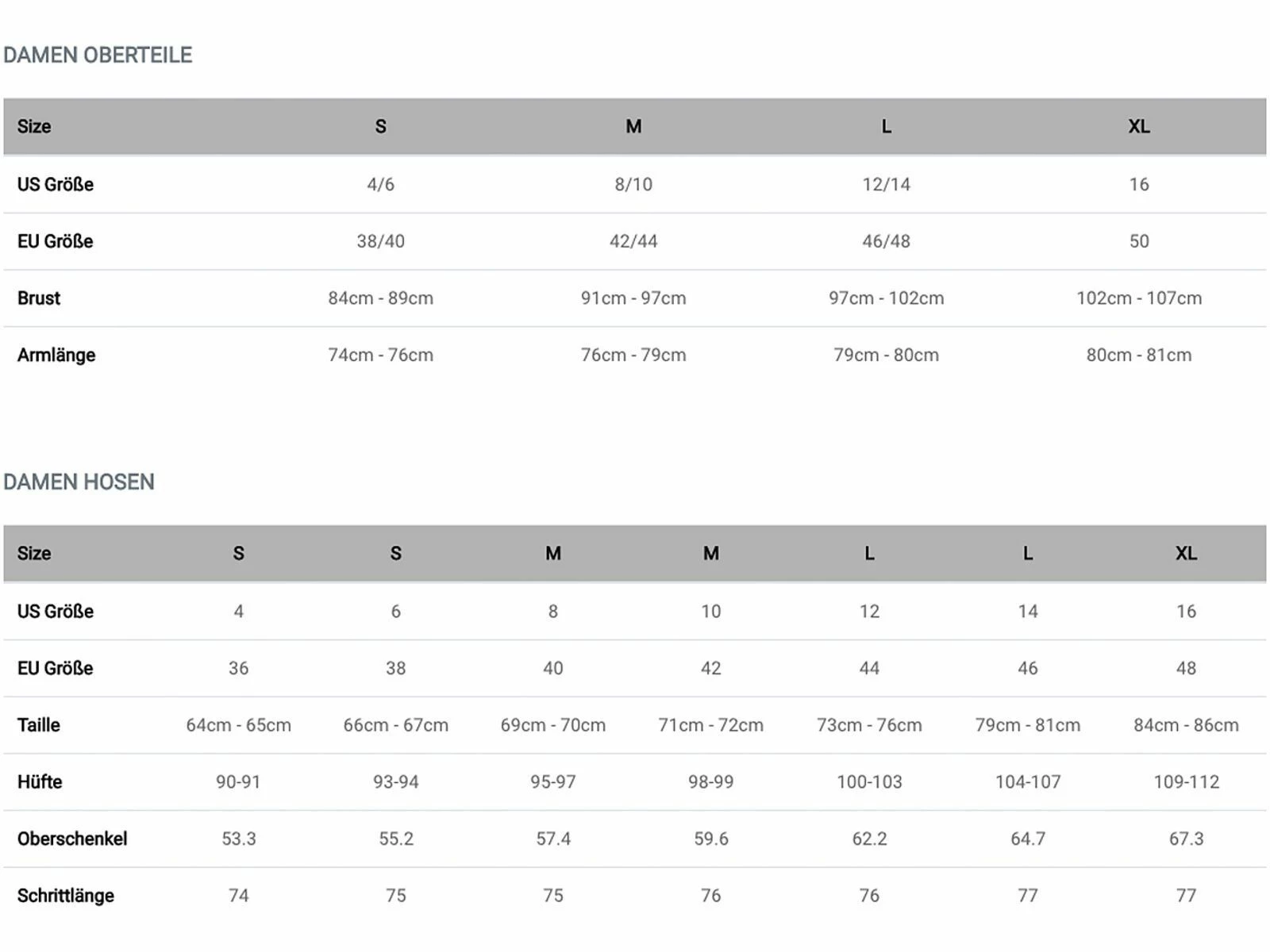Screen dimensions: 1270x952
Task: Click the Brust row label
Action: click(x=39, y=298)
